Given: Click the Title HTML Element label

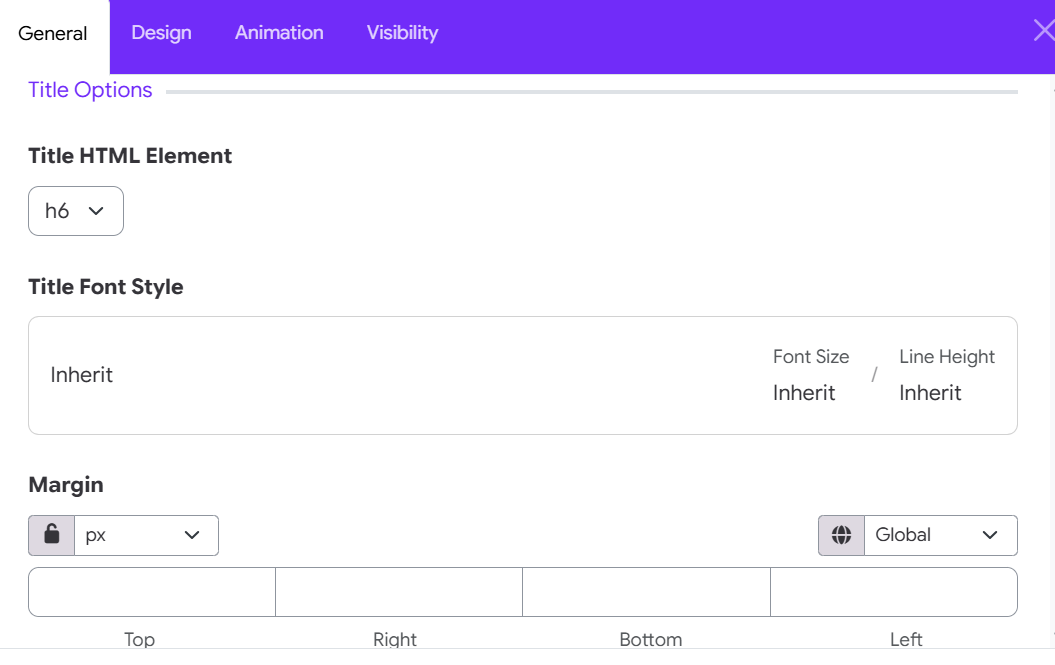Looking at the screenshot, I should [130, 156].
